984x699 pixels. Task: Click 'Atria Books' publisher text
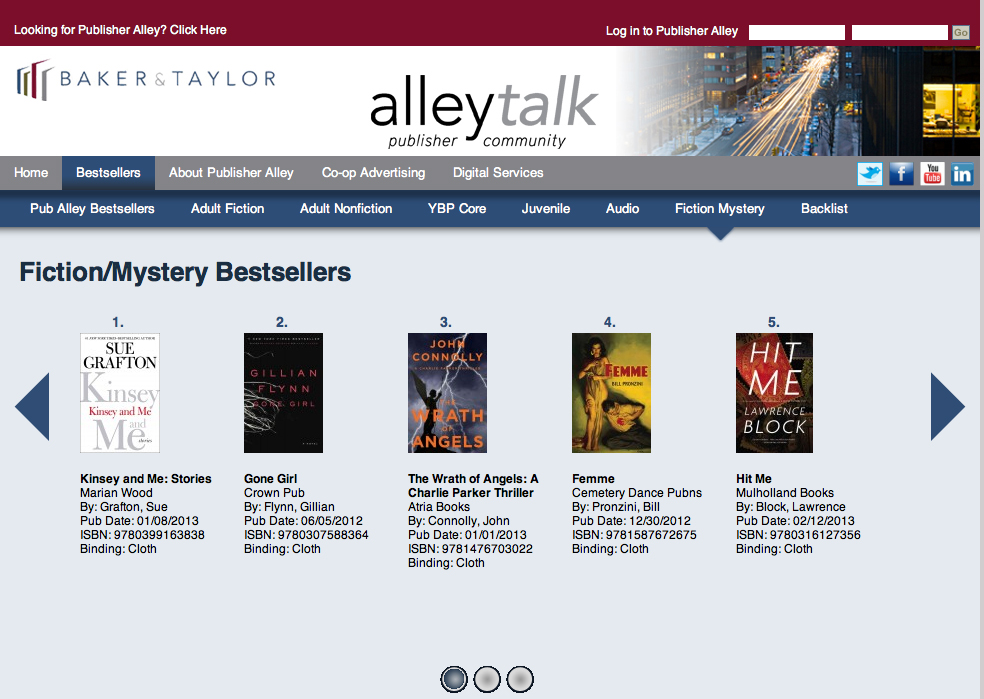439,507
